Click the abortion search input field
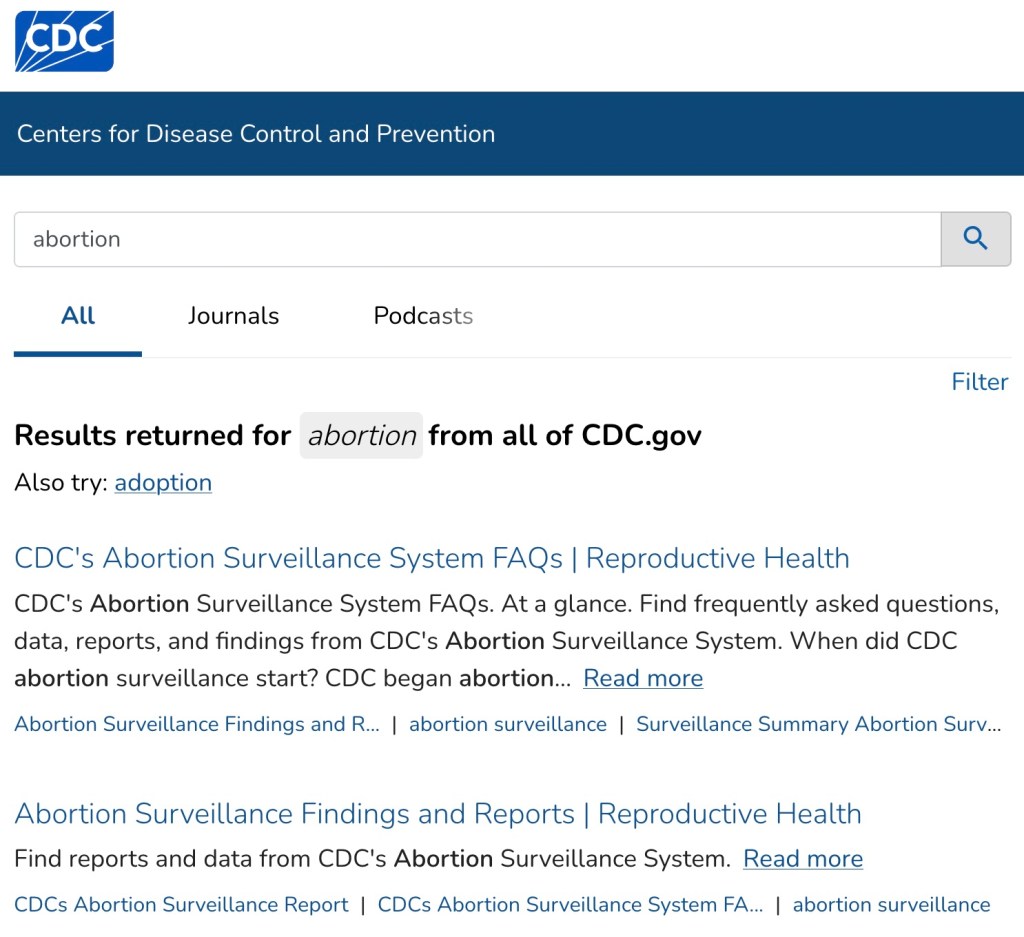The height and width of the screenshot is (937, 1024). [477, 239]
